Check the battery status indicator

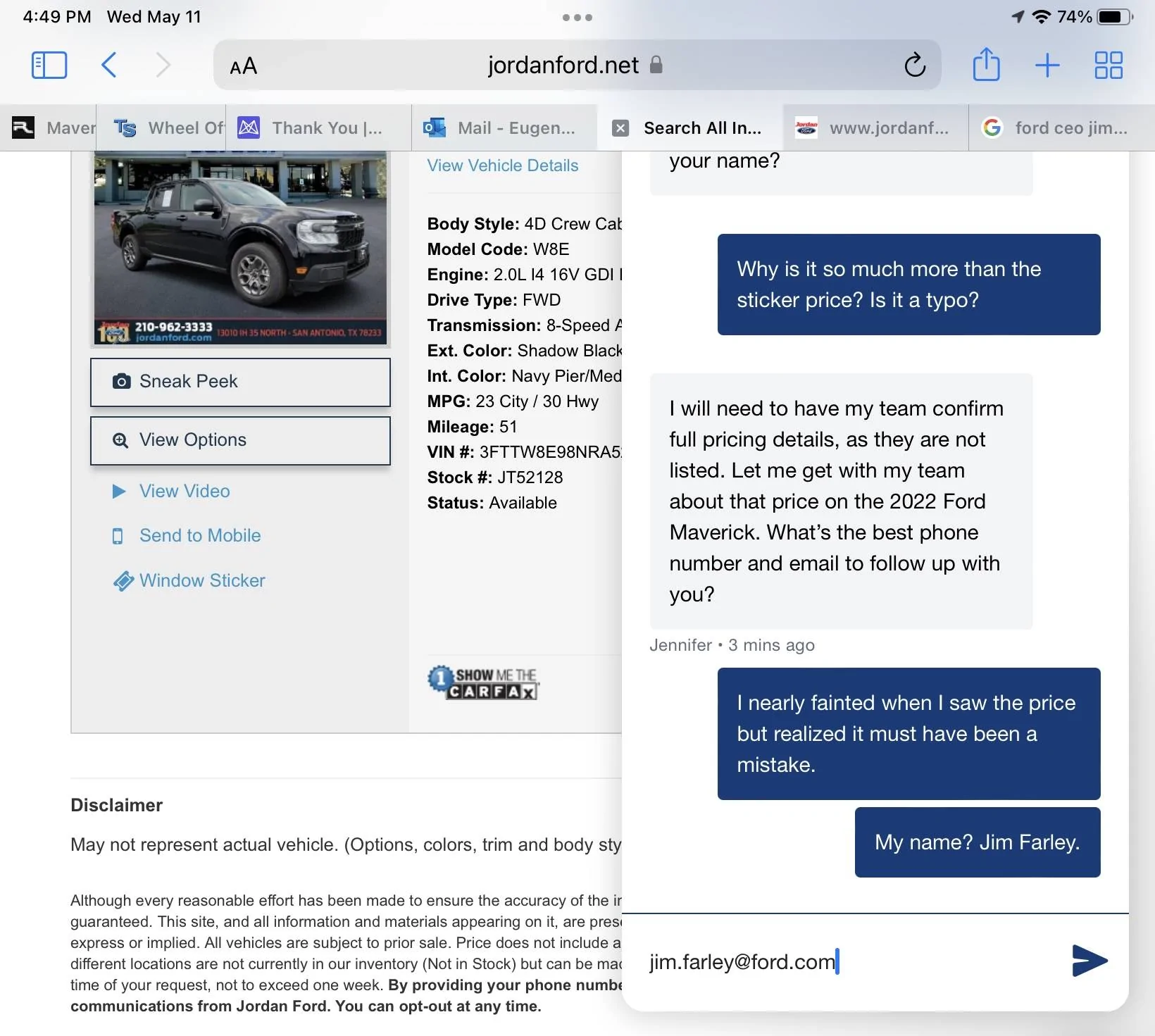coord(1116,17)
